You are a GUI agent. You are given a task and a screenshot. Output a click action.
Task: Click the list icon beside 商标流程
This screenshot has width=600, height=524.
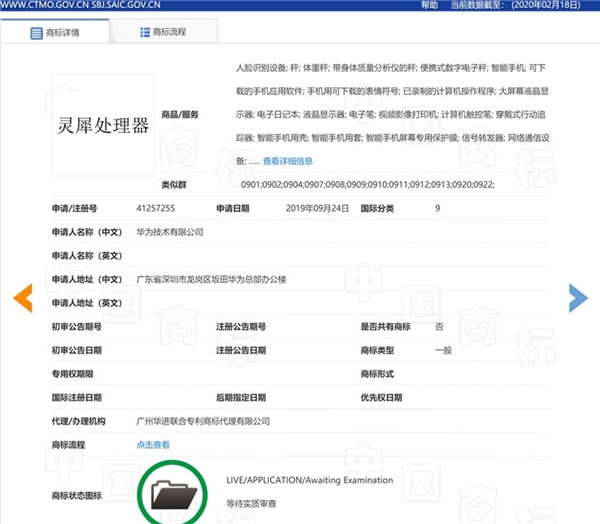(145, 33)
